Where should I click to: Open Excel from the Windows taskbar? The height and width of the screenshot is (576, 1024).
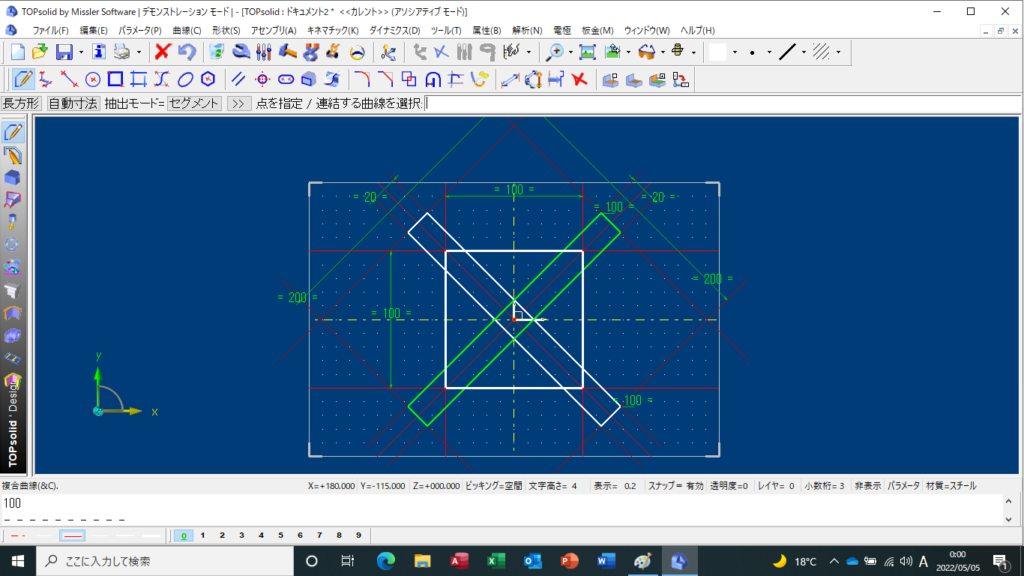496,561
